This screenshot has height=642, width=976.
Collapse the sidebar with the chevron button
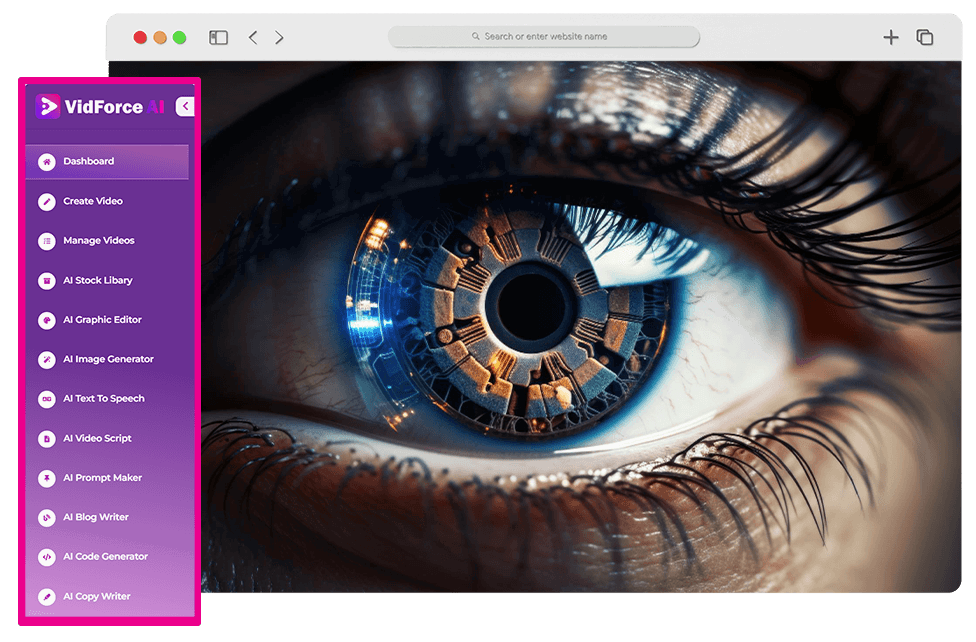(x=184, y=107)
